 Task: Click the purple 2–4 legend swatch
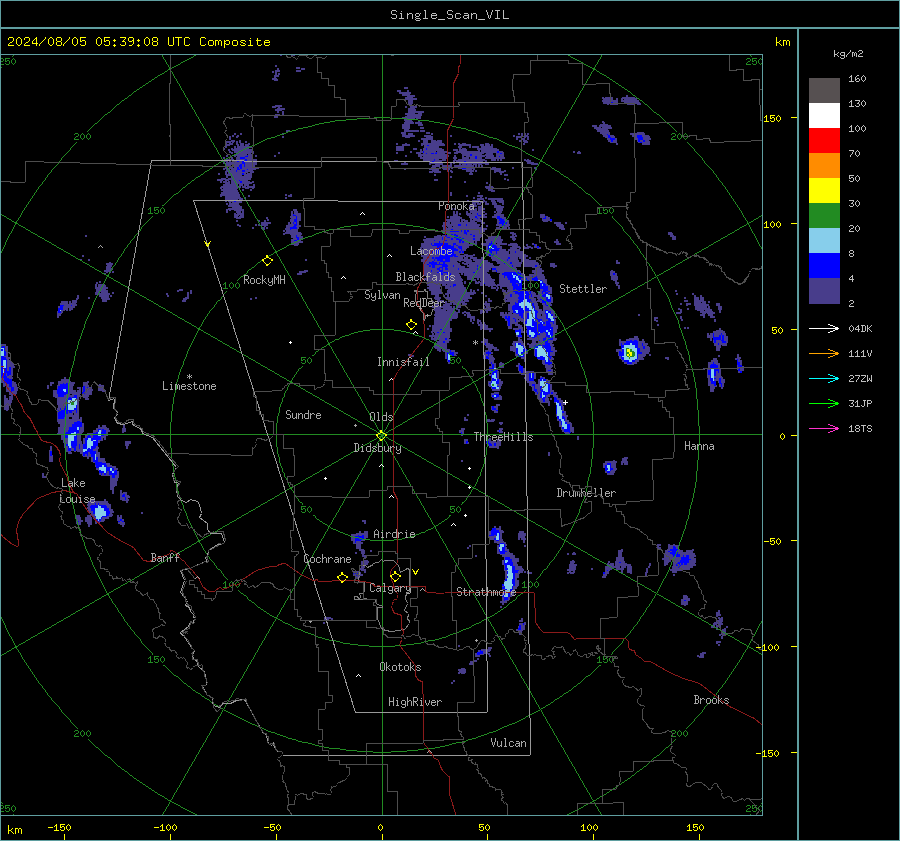824,290
